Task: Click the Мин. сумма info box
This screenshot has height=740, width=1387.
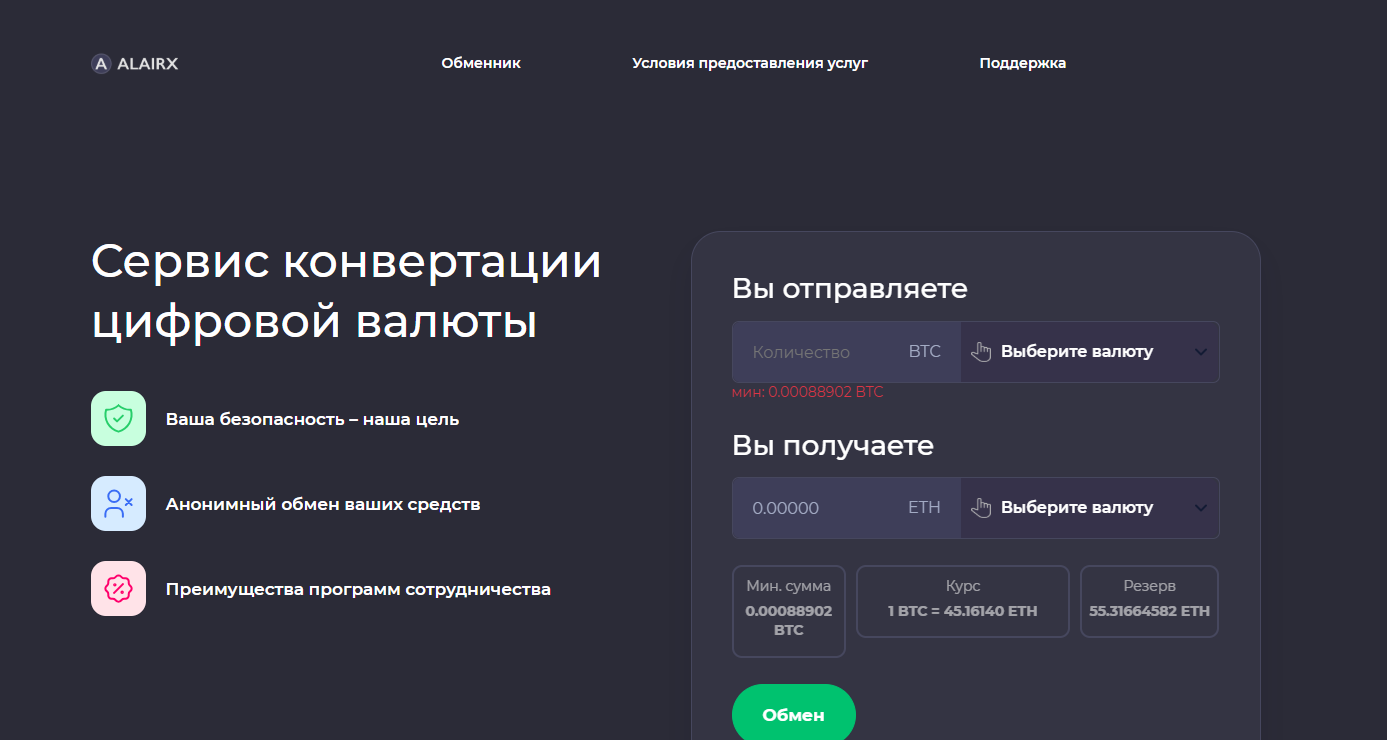Action: tap(789, 611)
